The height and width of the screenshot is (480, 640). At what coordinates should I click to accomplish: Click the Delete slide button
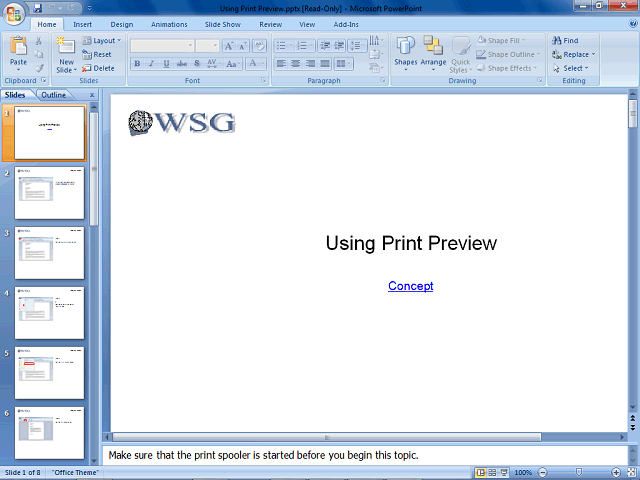tap(98, 68)
